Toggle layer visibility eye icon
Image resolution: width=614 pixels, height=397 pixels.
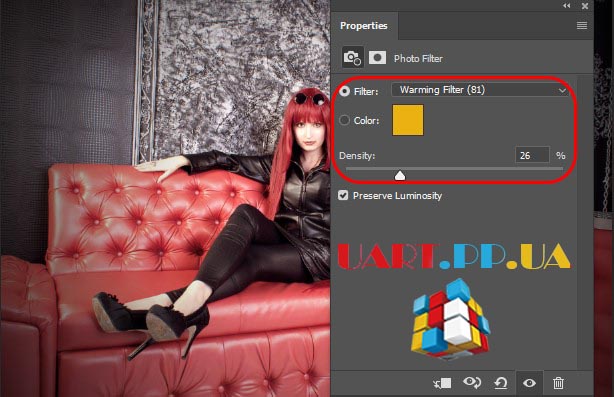pos(529,383)
